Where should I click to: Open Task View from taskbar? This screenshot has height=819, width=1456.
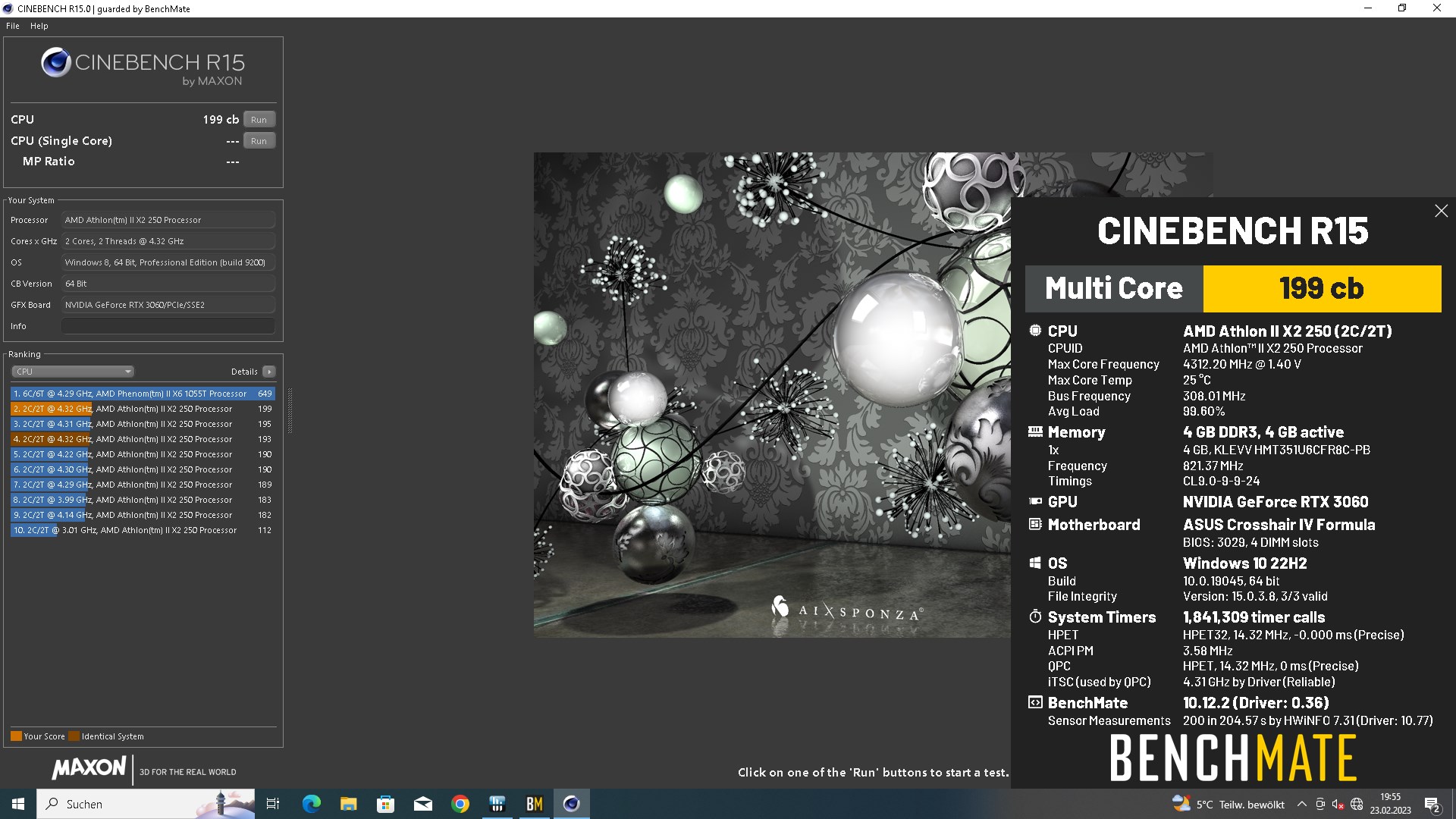[x=273, y=804]
